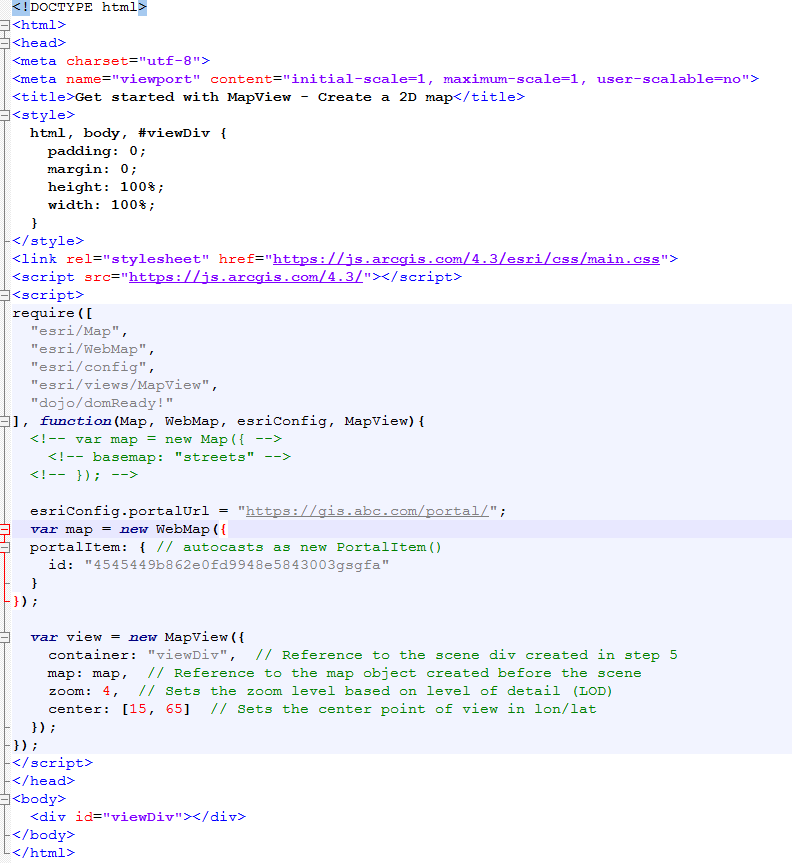
Task: Open the https://js.arcgis.com/4.3/ script URL
Action: coord(245,277)
